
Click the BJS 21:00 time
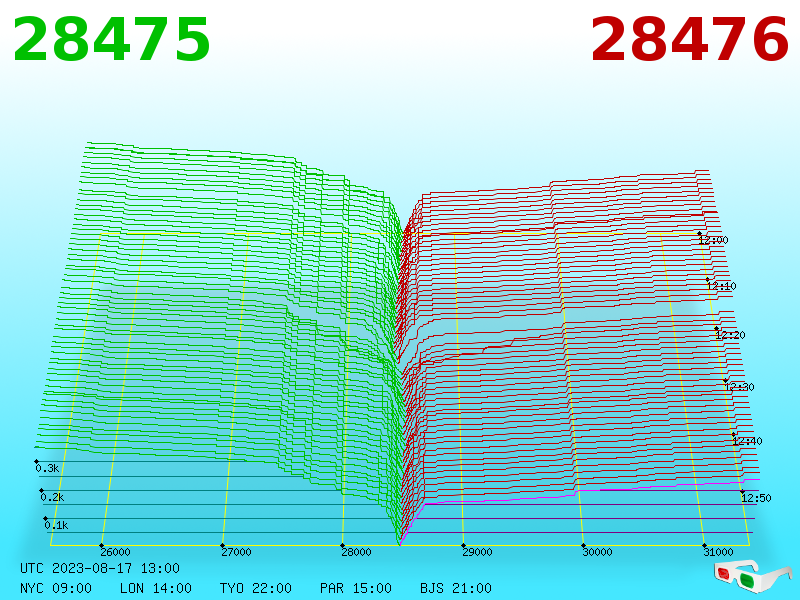click(456, 588)
